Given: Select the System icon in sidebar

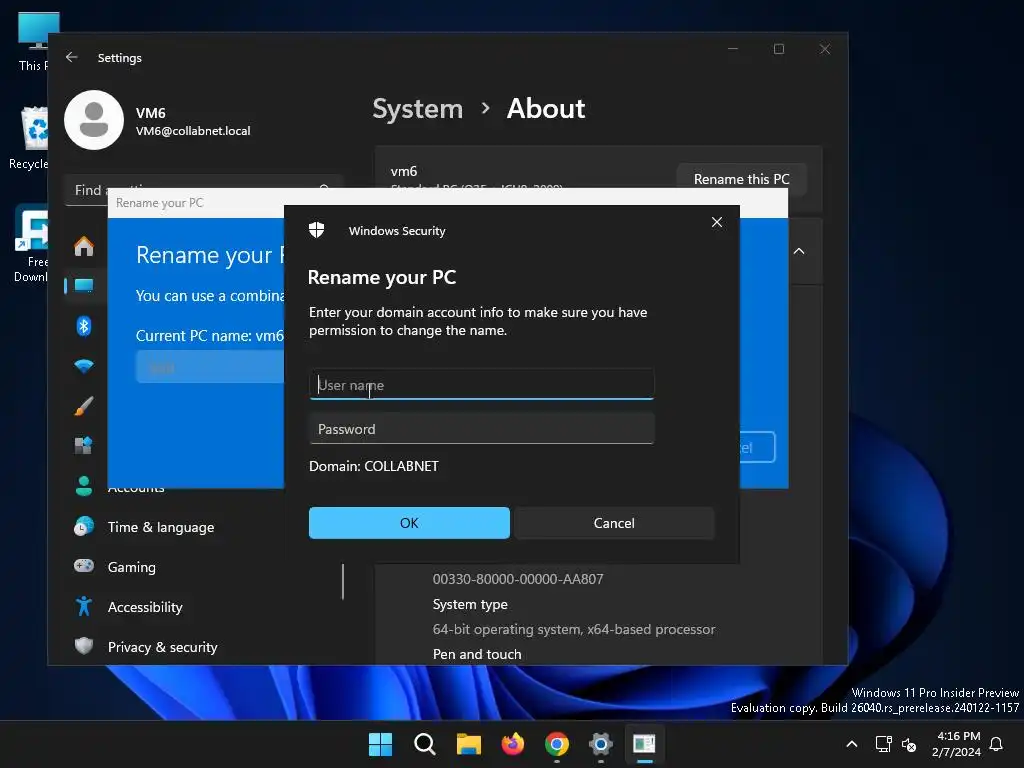Looking at the screenshot, I should click(x=84, y=285).
